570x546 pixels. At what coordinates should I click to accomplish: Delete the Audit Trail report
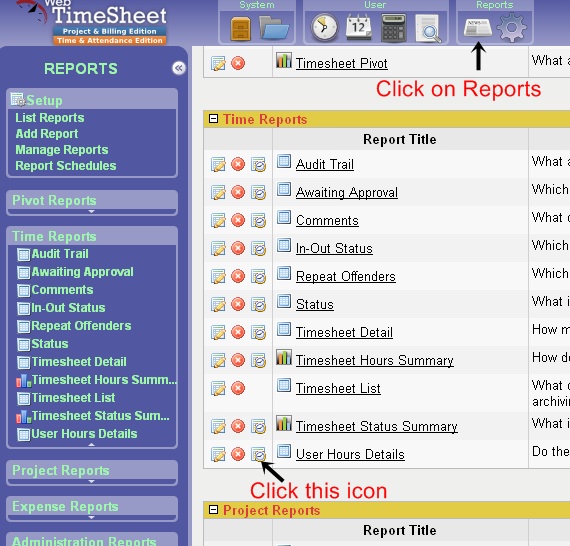[238, 164]
